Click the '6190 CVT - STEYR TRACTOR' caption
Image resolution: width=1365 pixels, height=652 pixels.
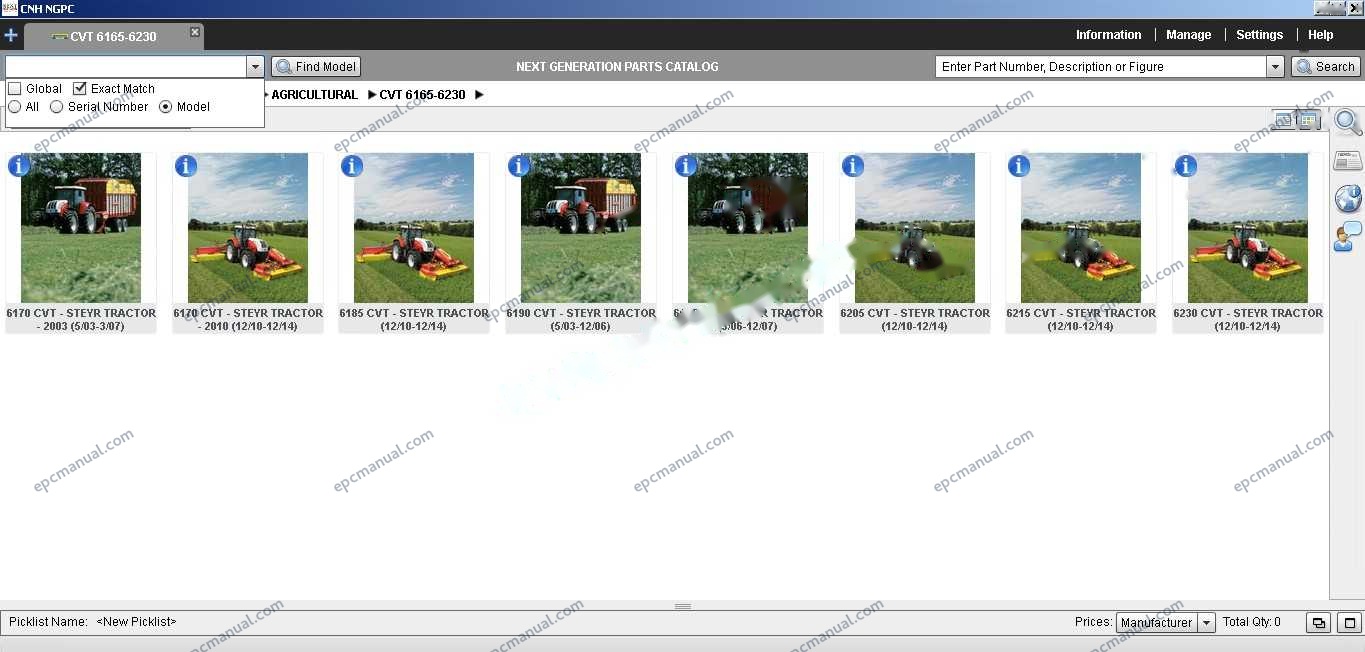[581, 313]
